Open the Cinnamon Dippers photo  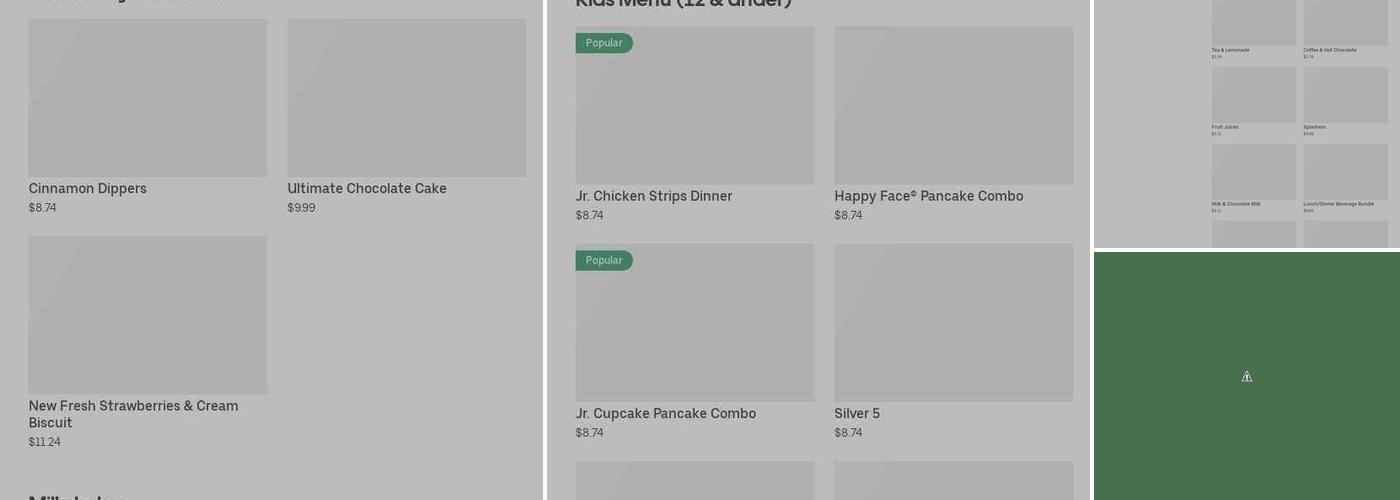pyautogui.click(x=148, y=98)
